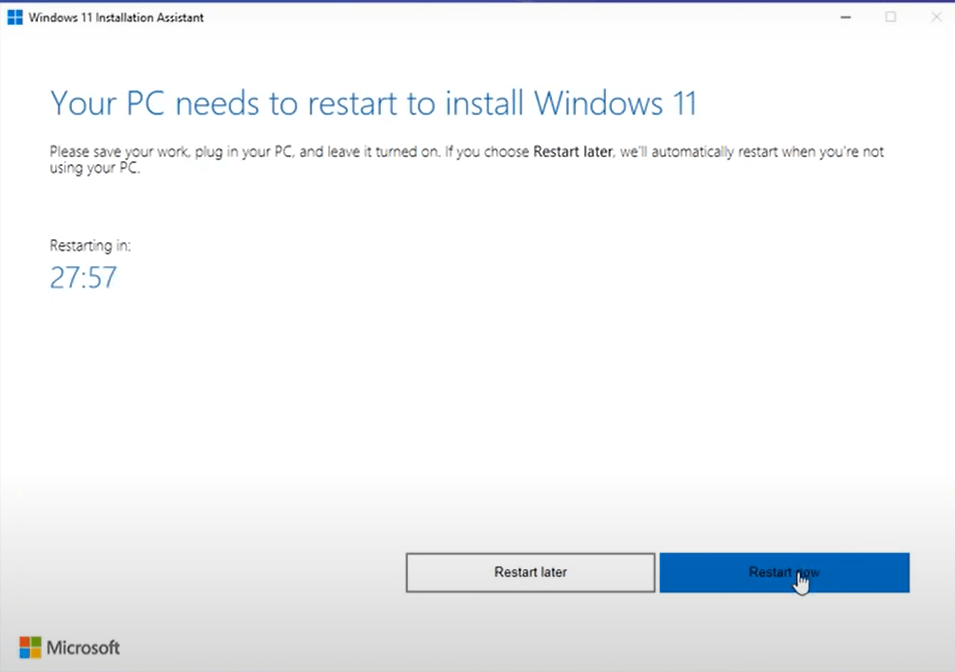Image resolution: width=955 pixels, height=672 pixels.
Task: Click the highlighted Restart now button label
Action: [x=784, y=571]
